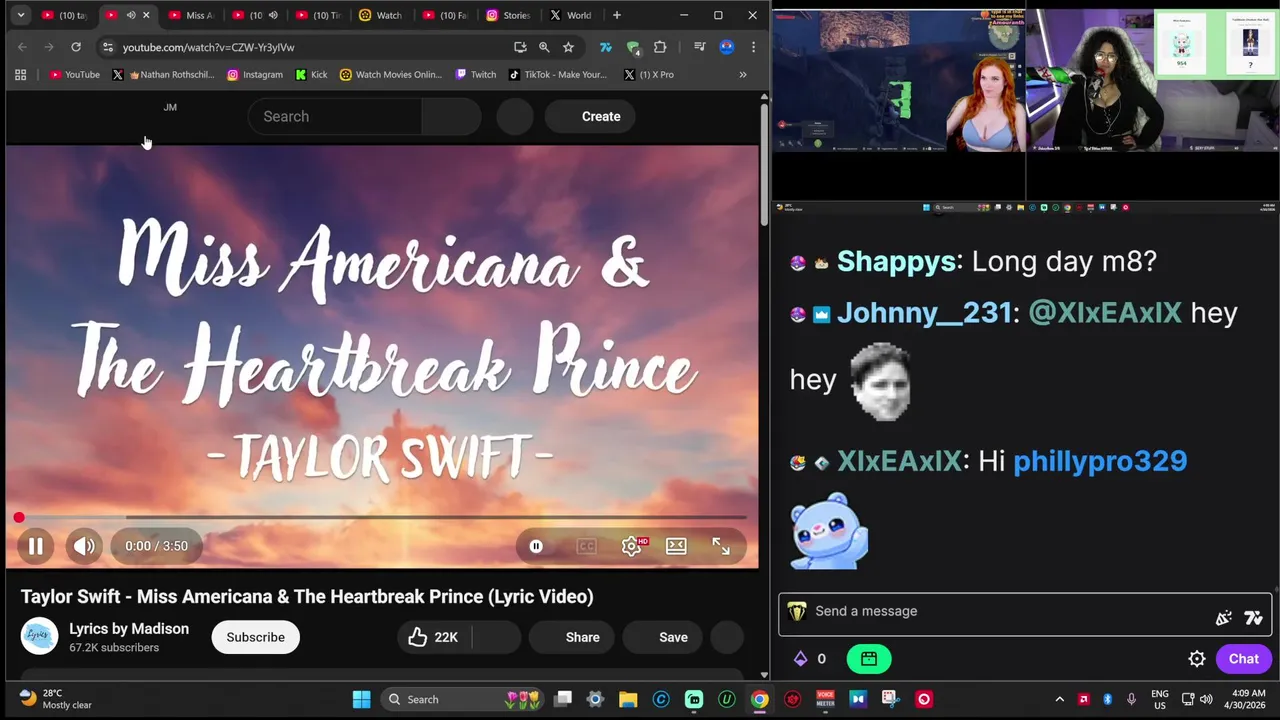1280x720 pixels.
Task: Open the Twitch bookmark
Action: pyautogui.click(x=476, y=75)
